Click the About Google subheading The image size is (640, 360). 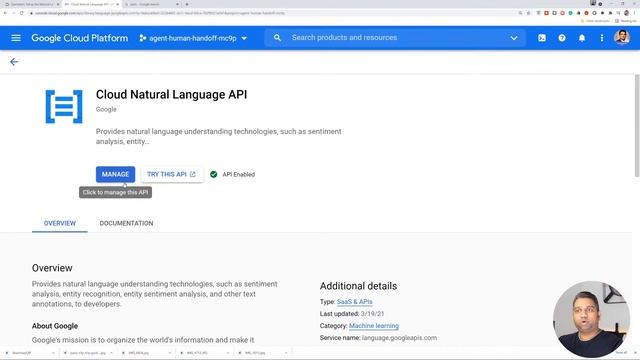(55, 326)
